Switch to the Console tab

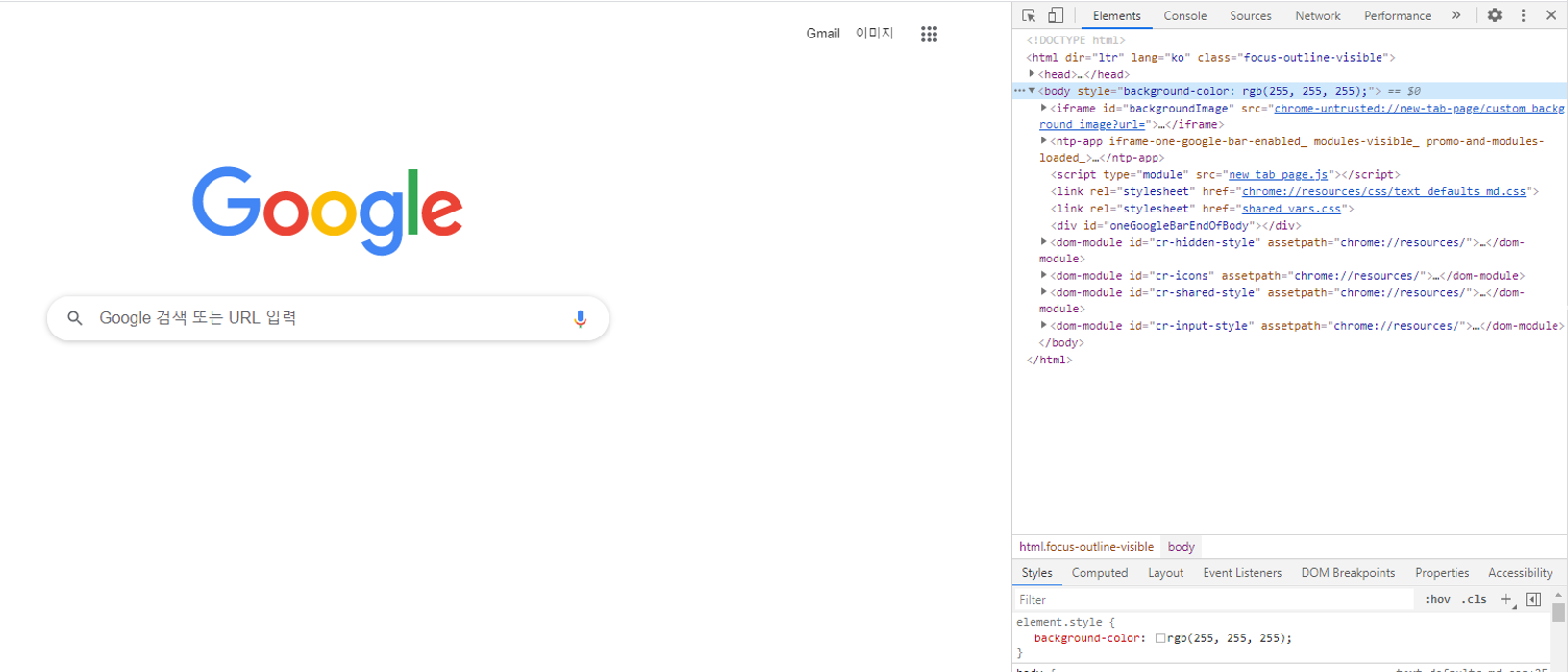pos(1184,15)
